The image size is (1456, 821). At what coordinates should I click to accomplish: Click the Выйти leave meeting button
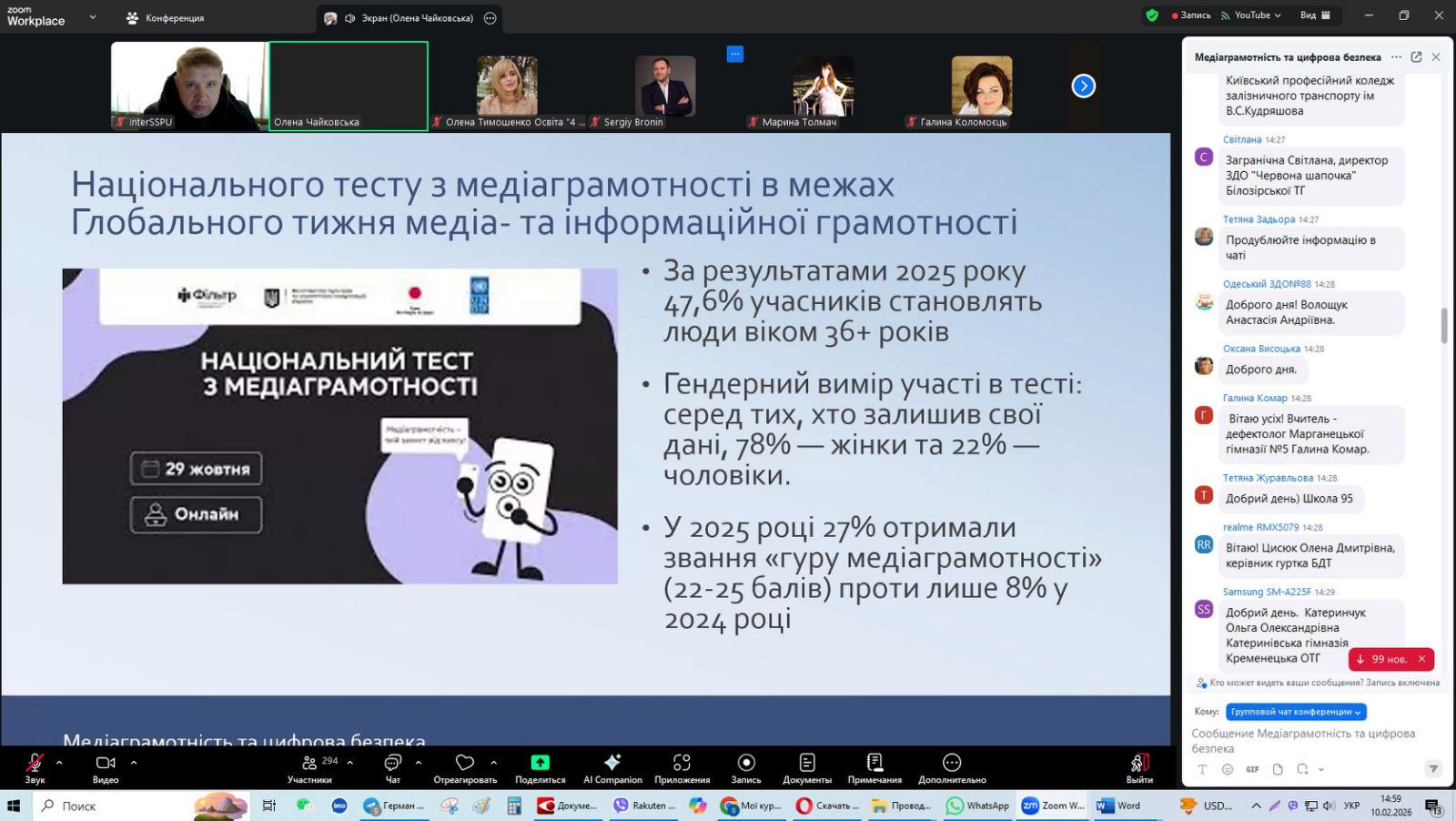pyautogui.click(x=1139, y=765)
